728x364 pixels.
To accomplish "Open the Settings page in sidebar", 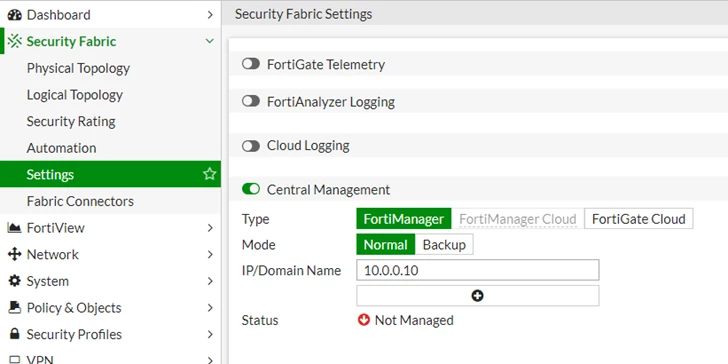I will 110,174.
